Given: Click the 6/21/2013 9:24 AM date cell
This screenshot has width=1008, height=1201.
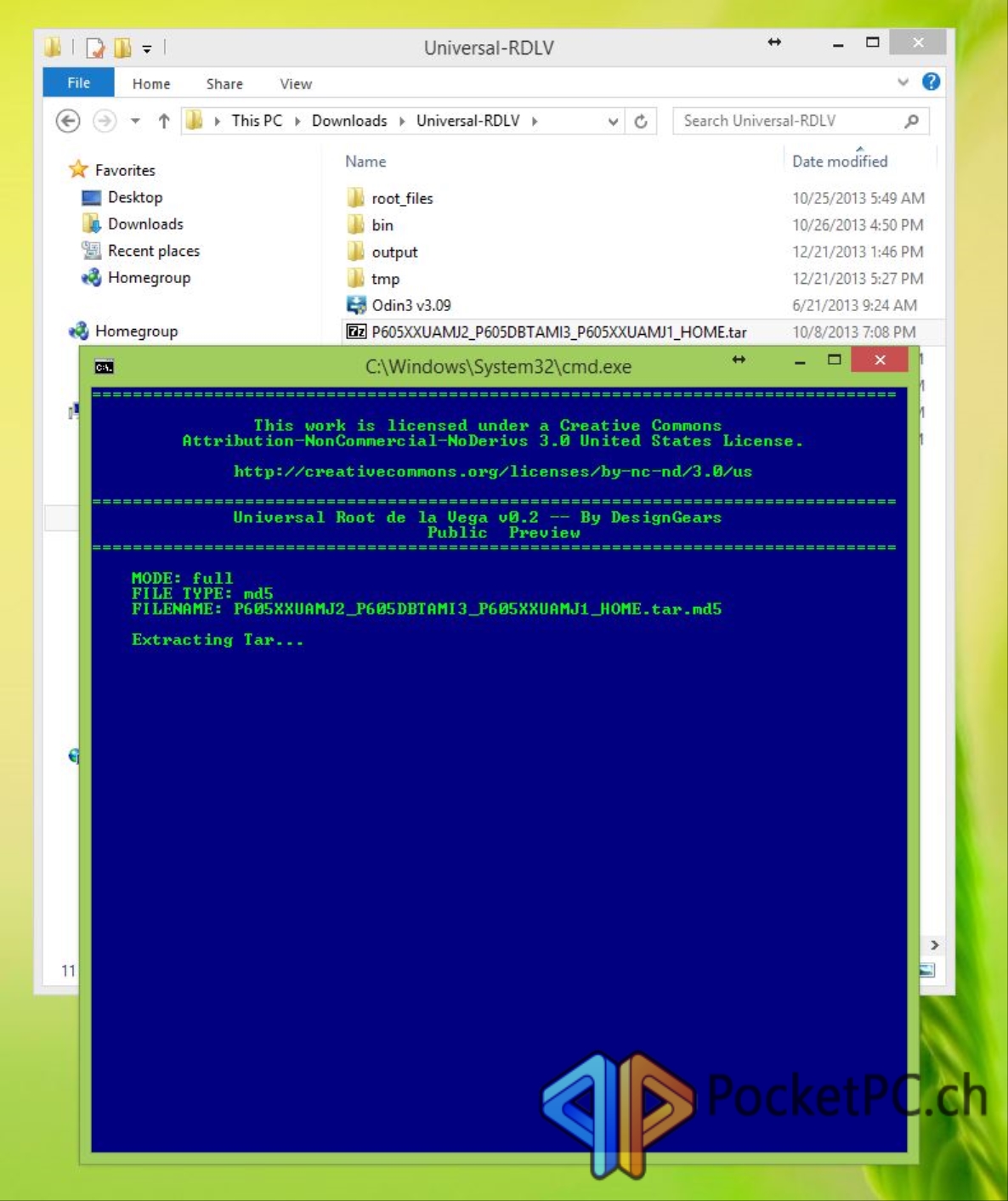Looking at the screenshot, I should coord(854,305).
